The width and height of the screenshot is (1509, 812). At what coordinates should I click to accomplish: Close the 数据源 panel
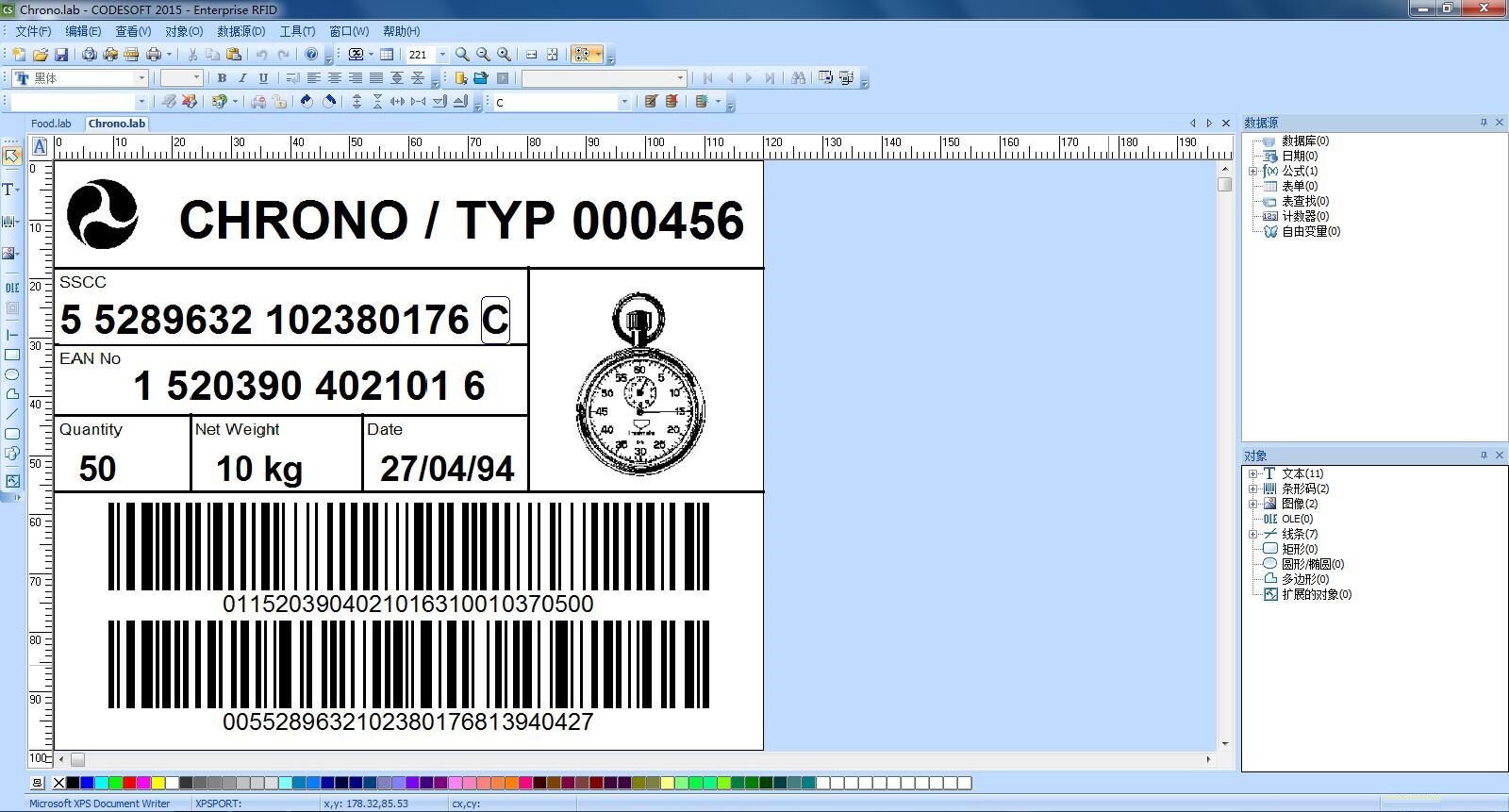[x=1500, y=123]
